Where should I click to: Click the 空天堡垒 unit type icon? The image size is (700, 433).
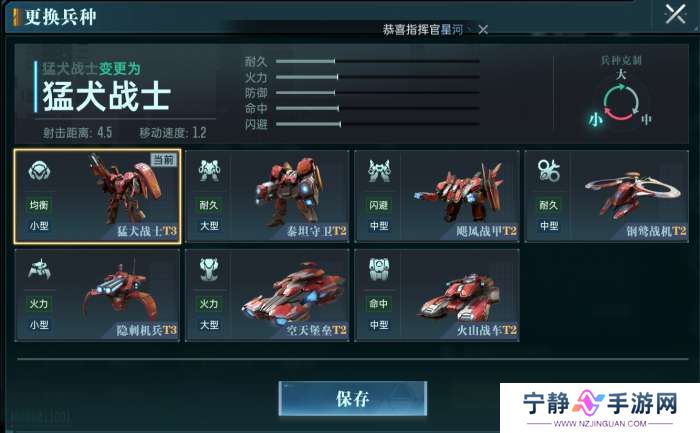(209, 269)
